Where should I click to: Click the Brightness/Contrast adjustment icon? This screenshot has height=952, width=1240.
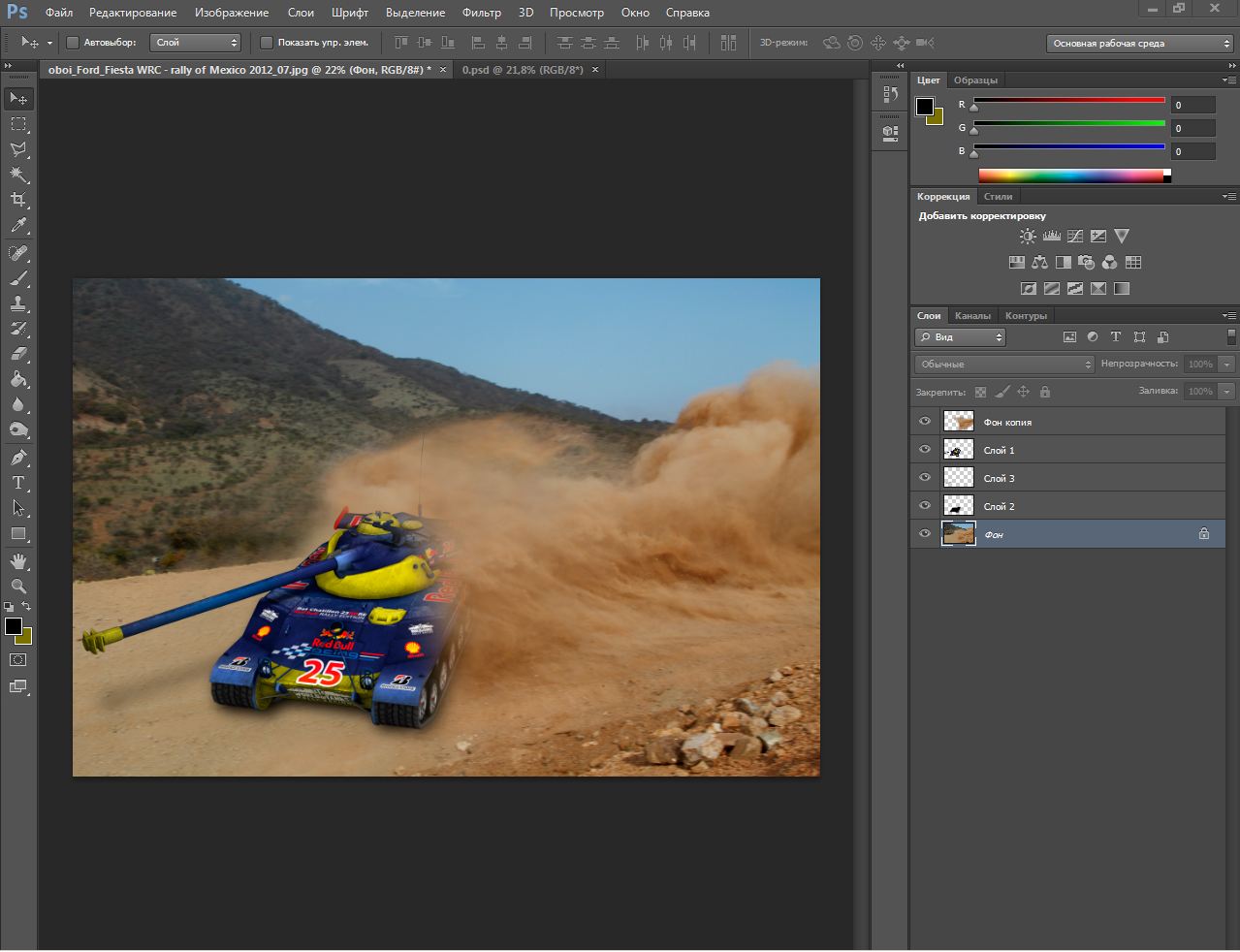coord(1028,237)
